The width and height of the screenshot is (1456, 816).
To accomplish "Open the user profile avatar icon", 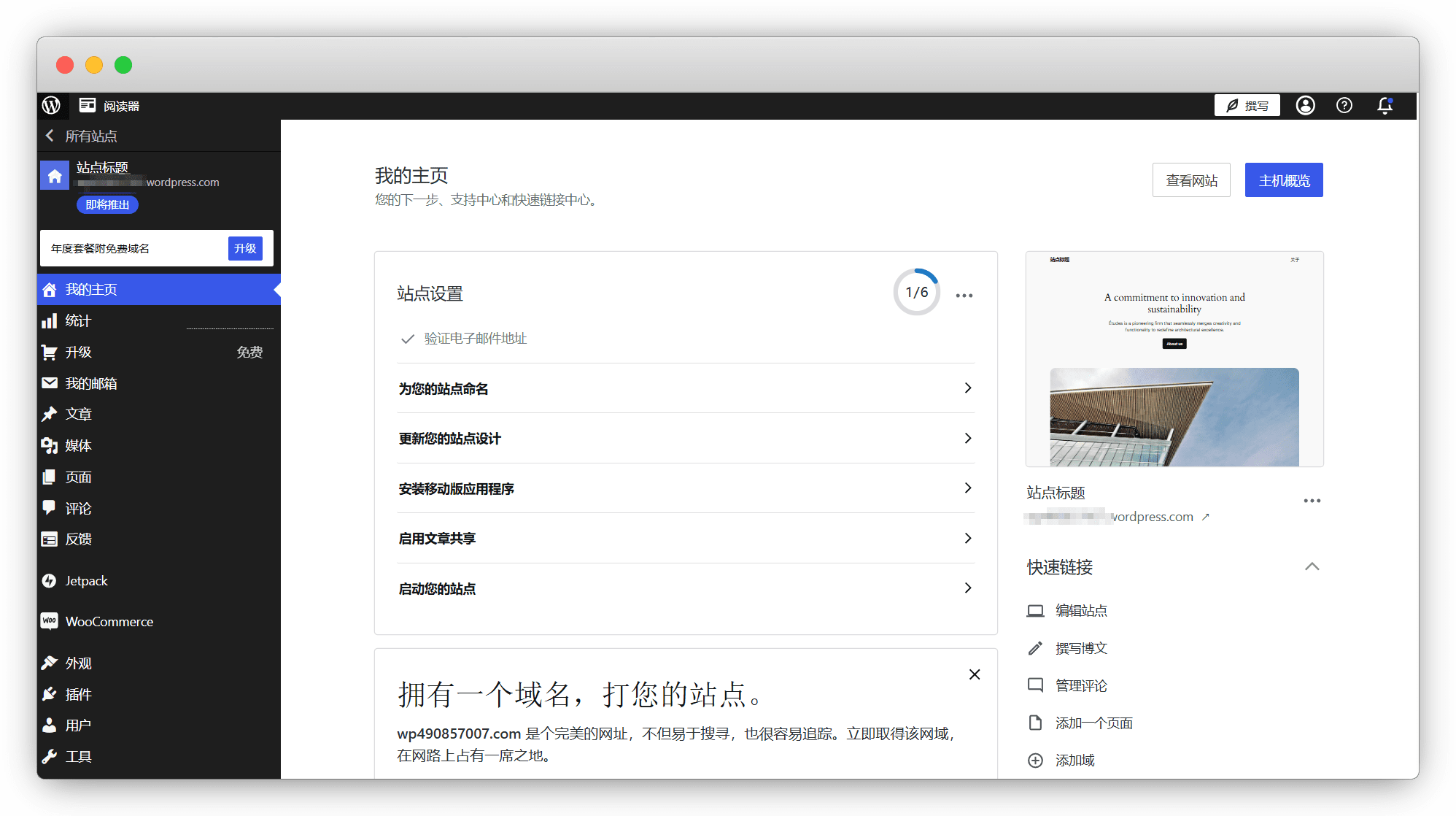I will pyautogui.click(x=1305, y=105).
